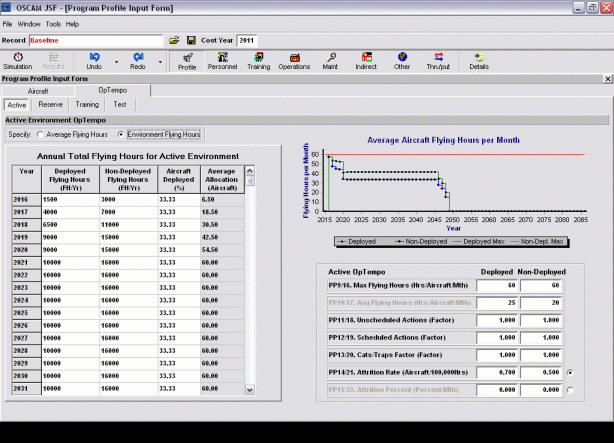Redo the last undone change
This screenshot has height=443, width=614.
point(138,61)
